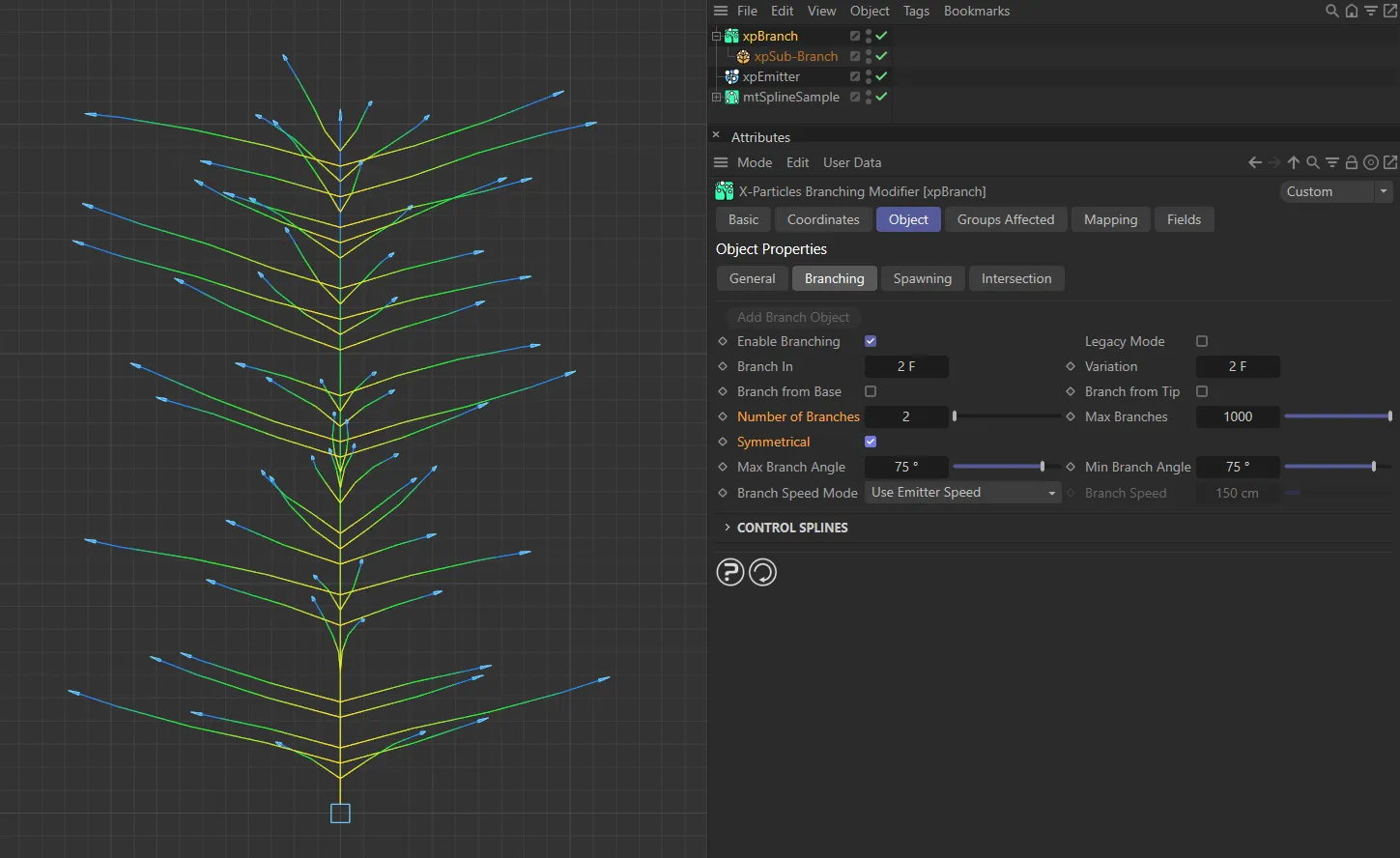Image resolution: width=1400 pixels, height=858 pixels.
Task: Switch to the Fields button tab
Action: click(x=1184, y=219)
